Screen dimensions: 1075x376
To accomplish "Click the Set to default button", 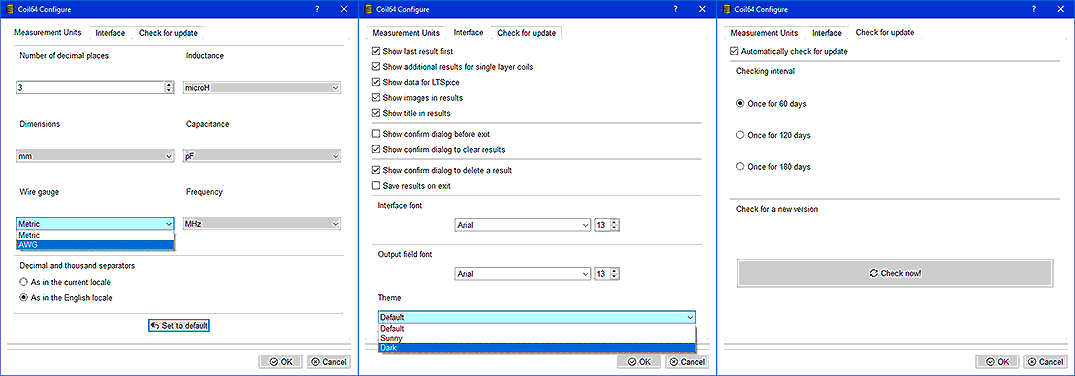I will point(179,326).
